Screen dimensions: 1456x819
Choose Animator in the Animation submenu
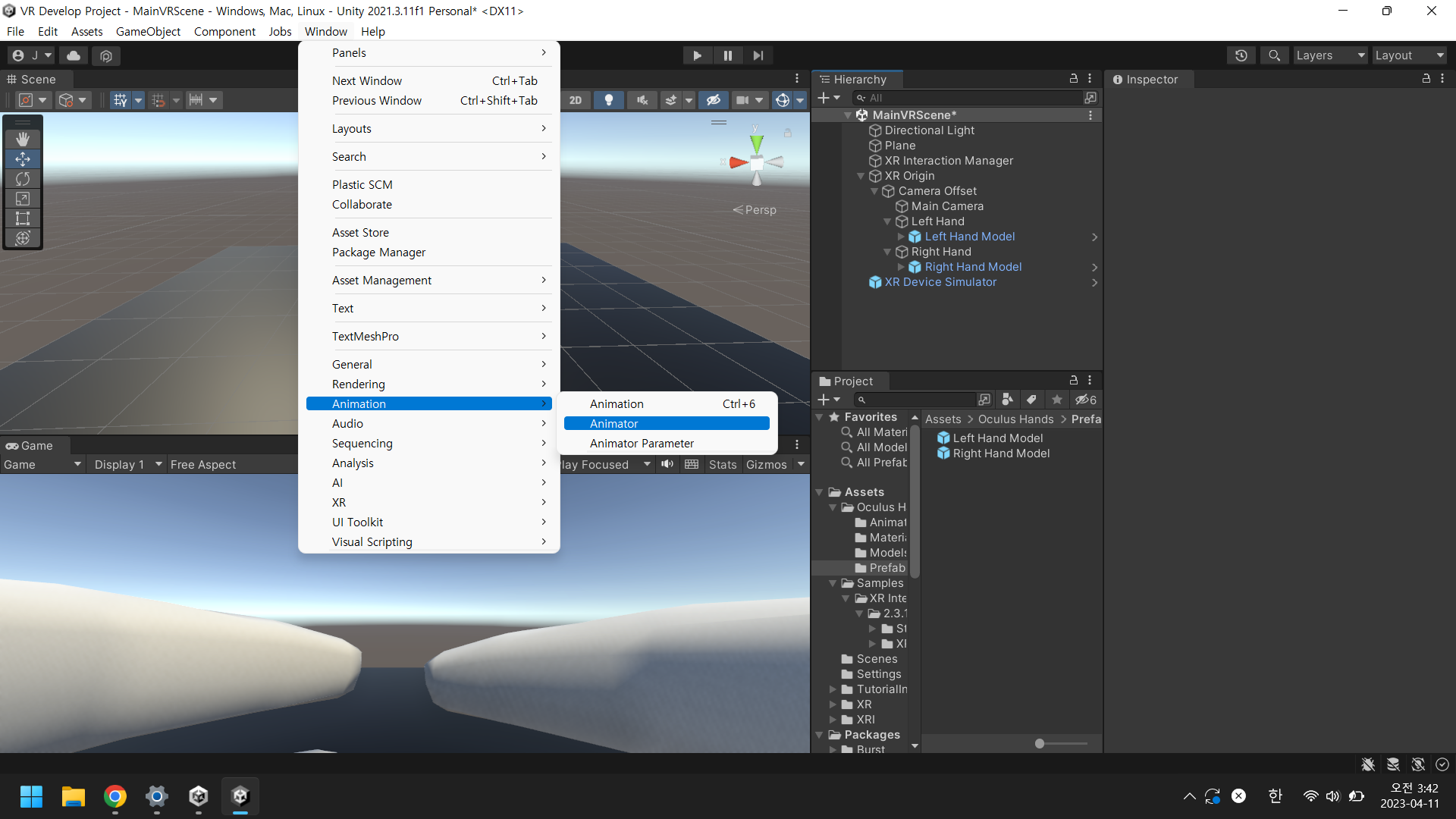tap(667, 423)
